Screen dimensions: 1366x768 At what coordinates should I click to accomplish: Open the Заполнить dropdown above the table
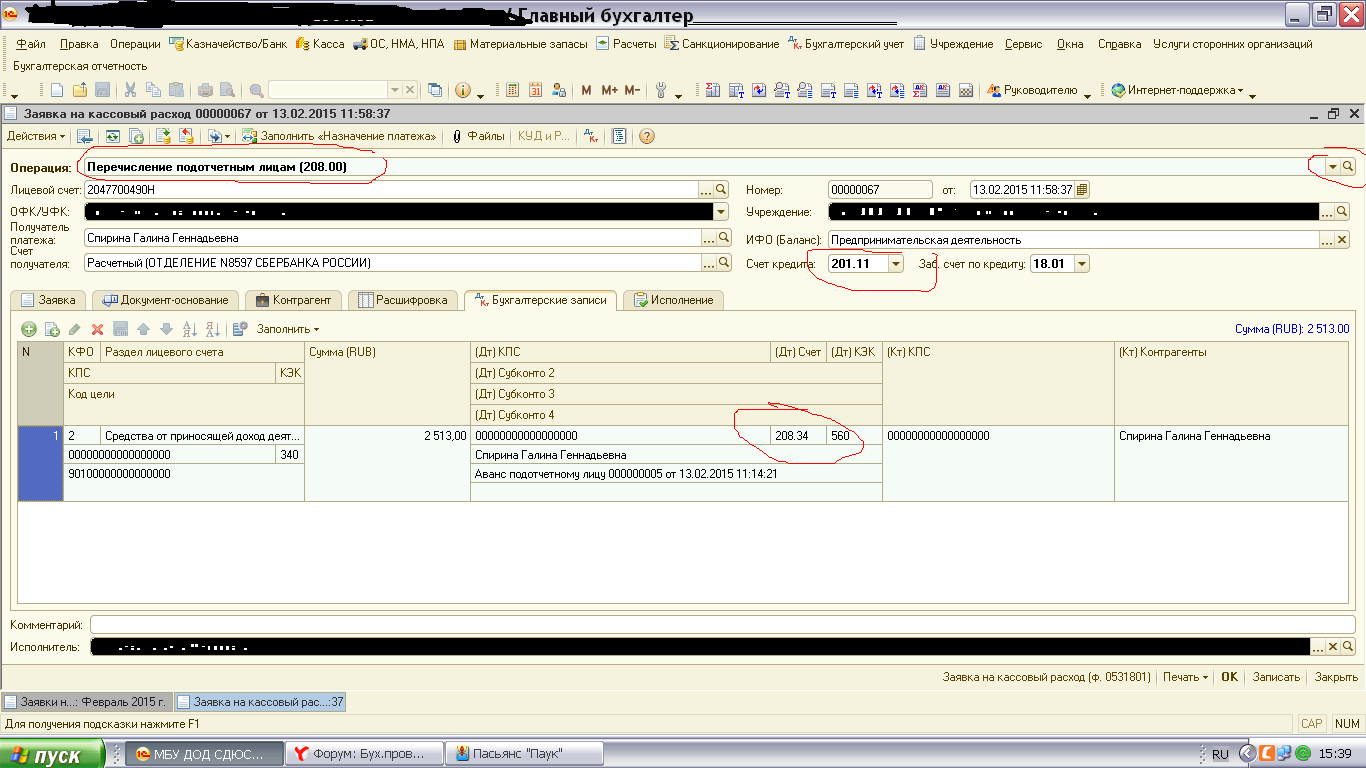pyautogui.click(x=287, y=329)
